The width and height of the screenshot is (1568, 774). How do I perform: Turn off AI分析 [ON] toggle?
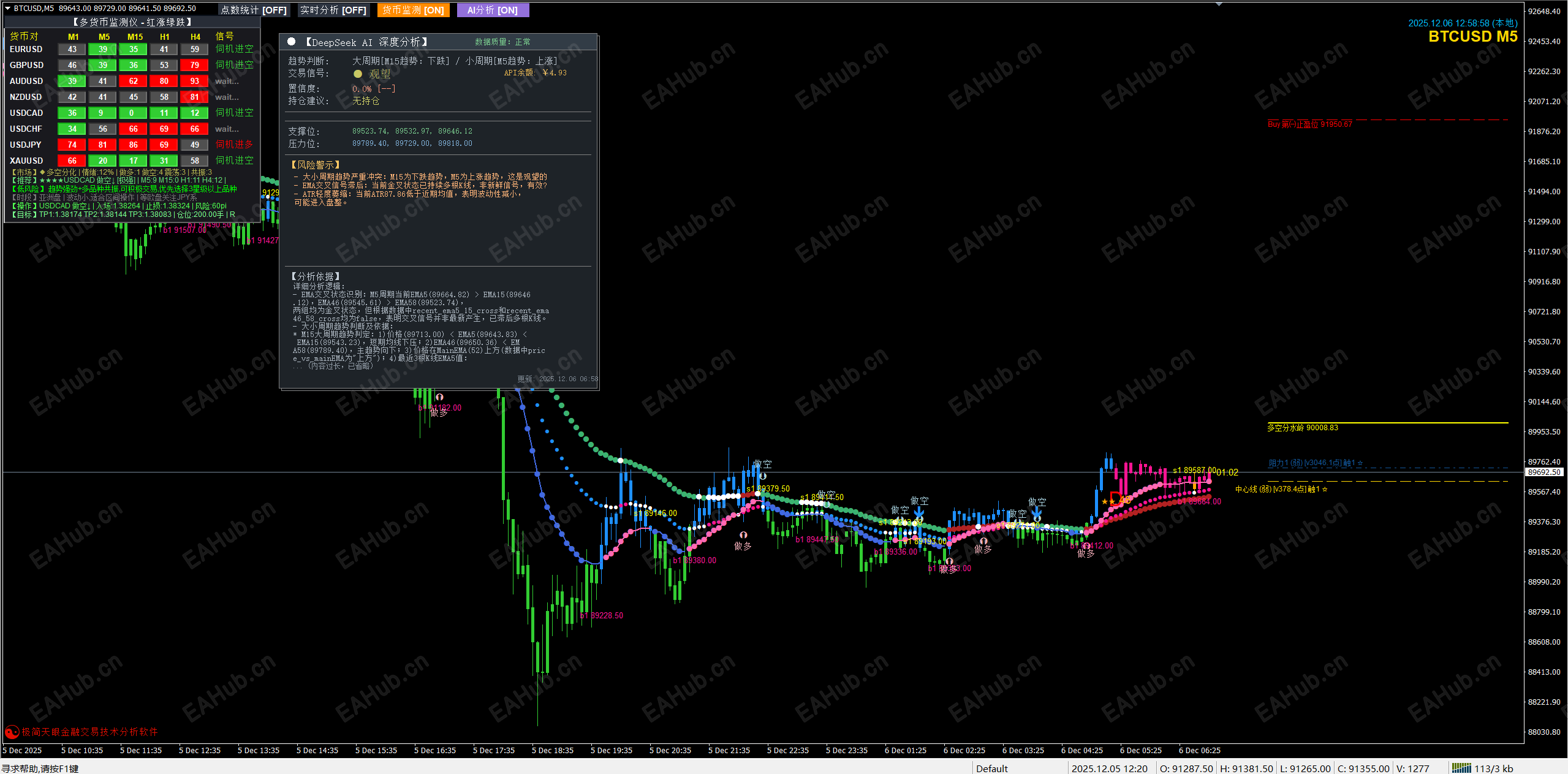pyautogui.click(x=493, y=10)
